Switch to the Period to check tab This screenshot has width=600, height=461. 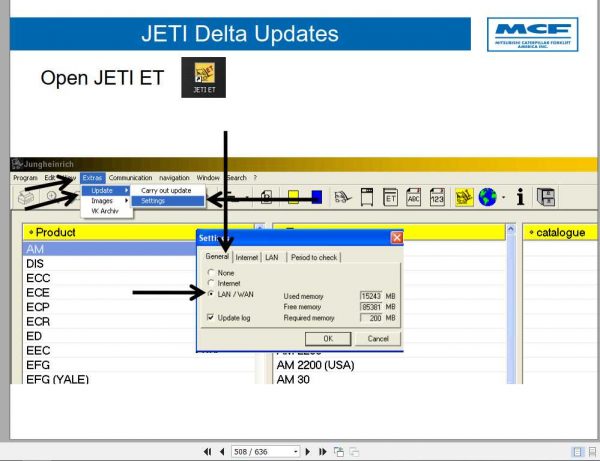[314, 257]
